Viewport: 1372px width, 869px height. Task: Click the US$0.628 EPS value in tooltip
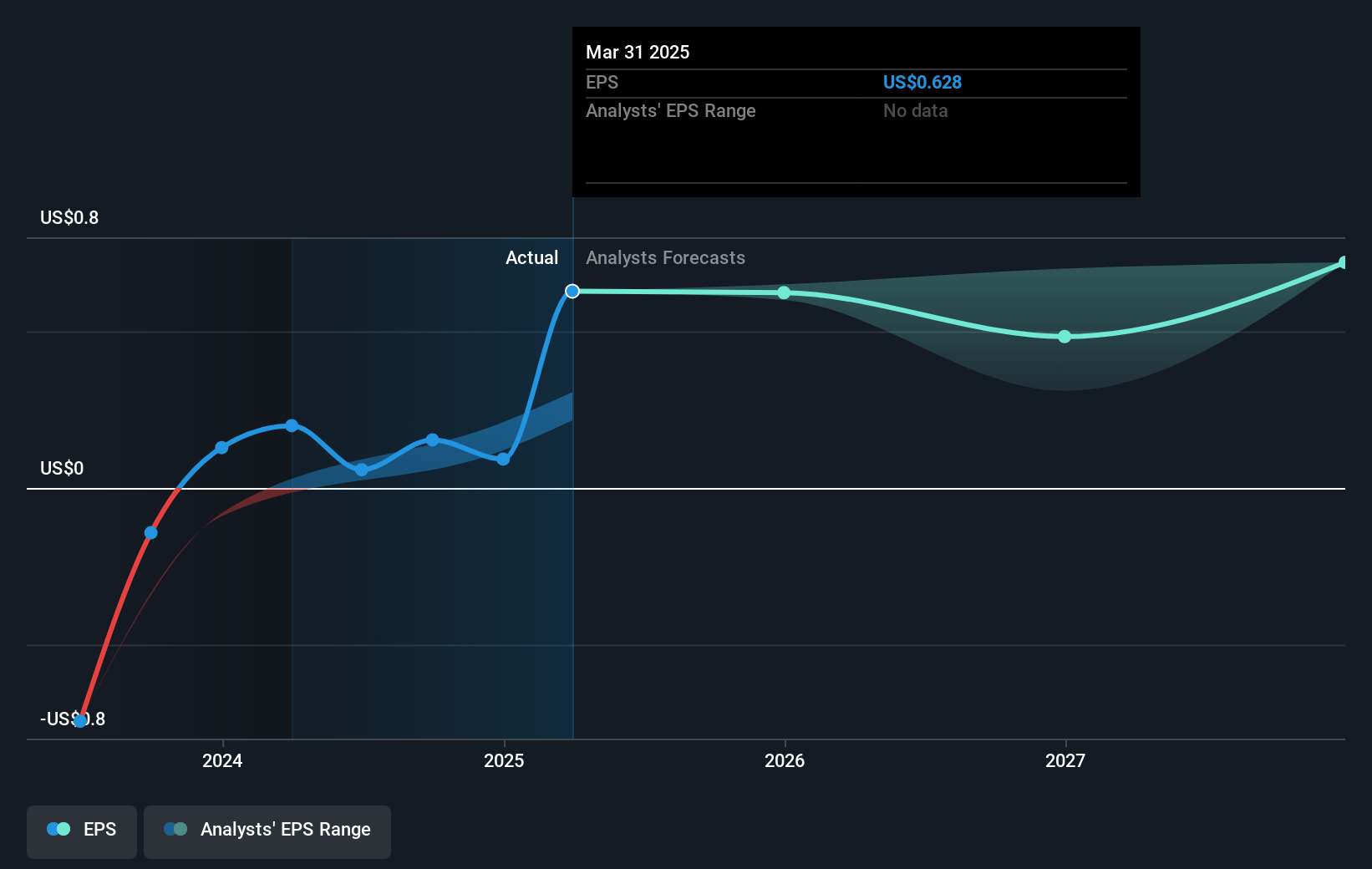coord(922,82)
